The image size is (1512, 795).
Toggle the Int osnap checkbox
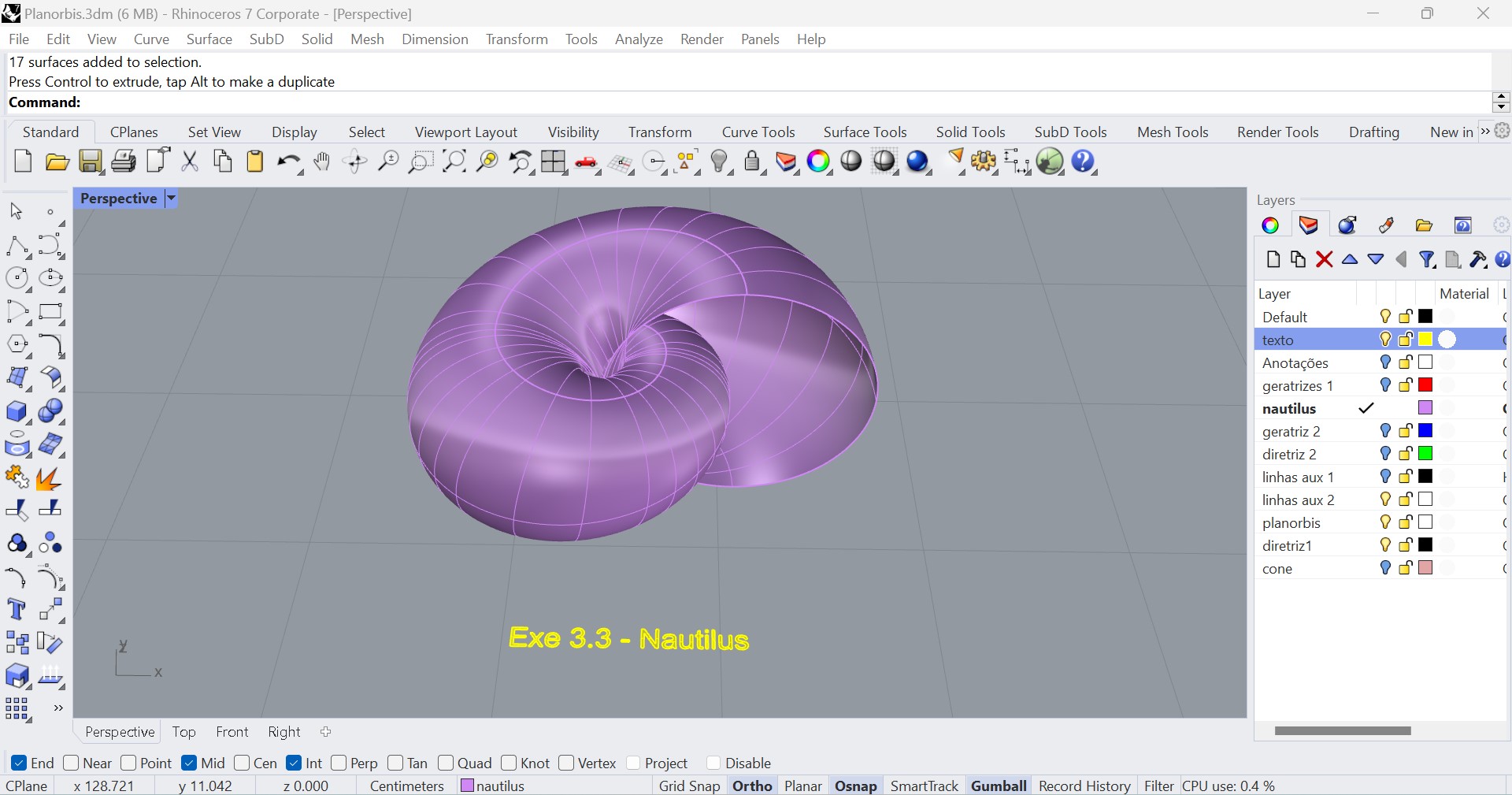[294, 763]
